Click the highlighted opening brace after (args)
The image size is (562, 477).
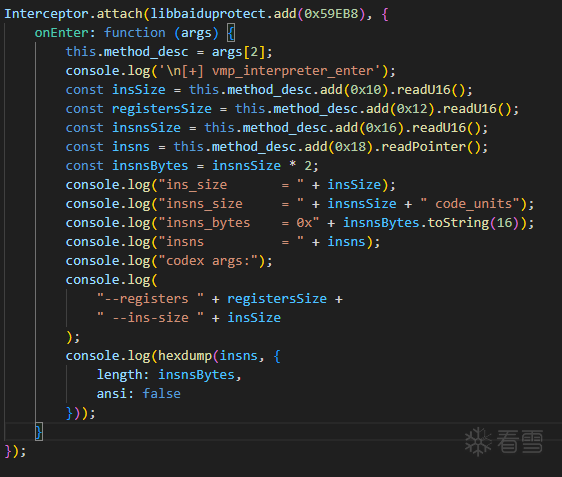231,33
